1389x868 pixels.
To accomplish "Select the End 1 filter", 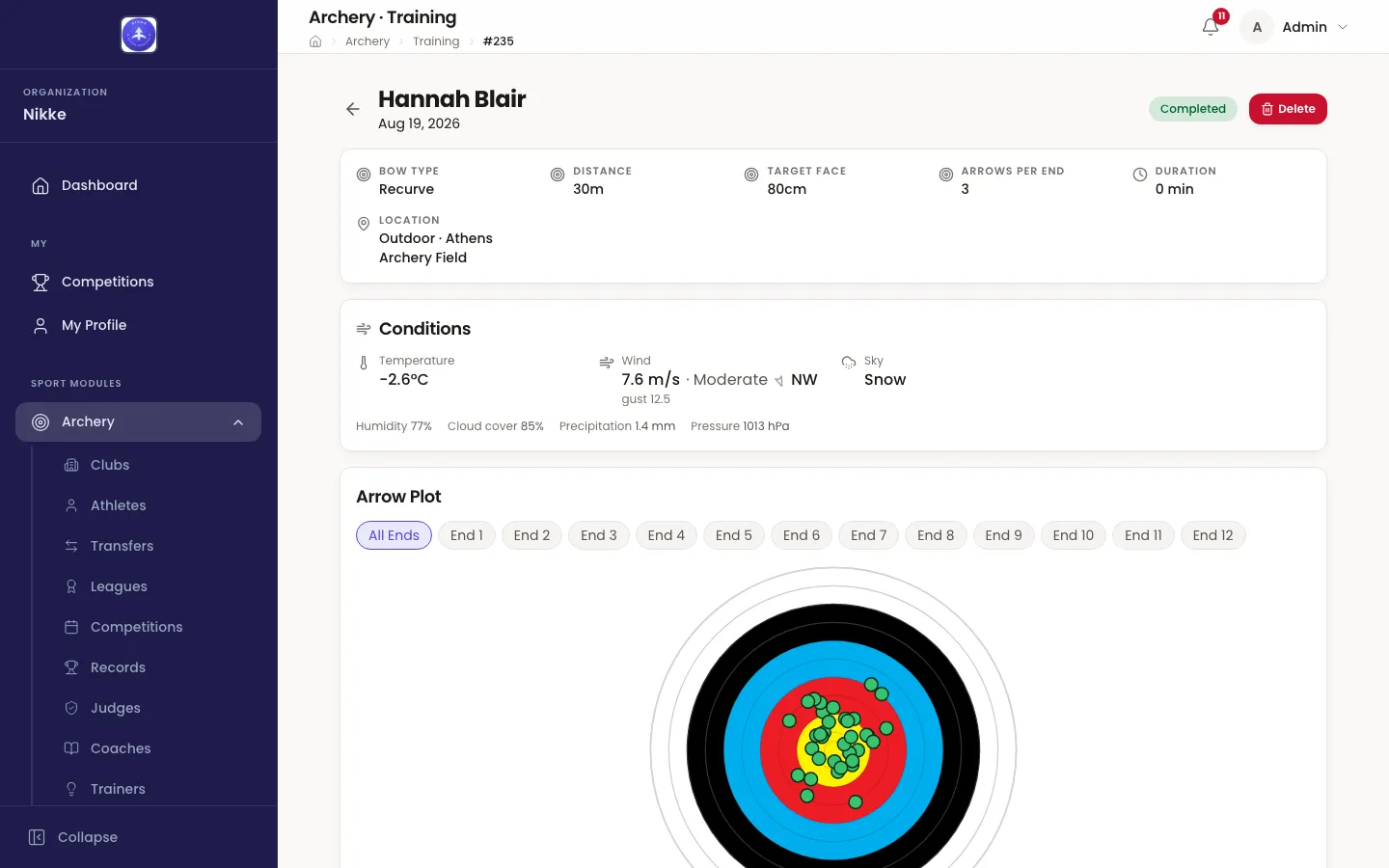I will click(467, 535).
